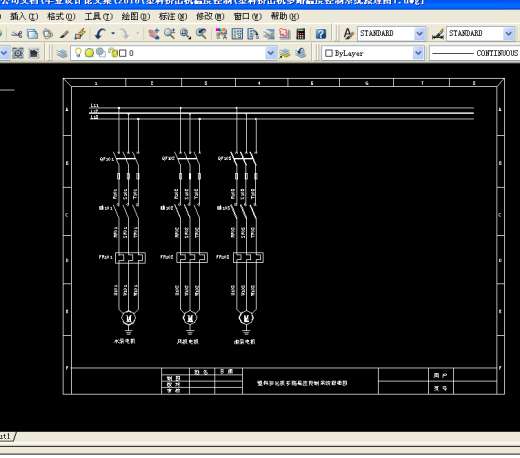The height and width of the screenshot is (458, 520).
Task: Click the ByLayer color swatch box
Action: [329, 53]
